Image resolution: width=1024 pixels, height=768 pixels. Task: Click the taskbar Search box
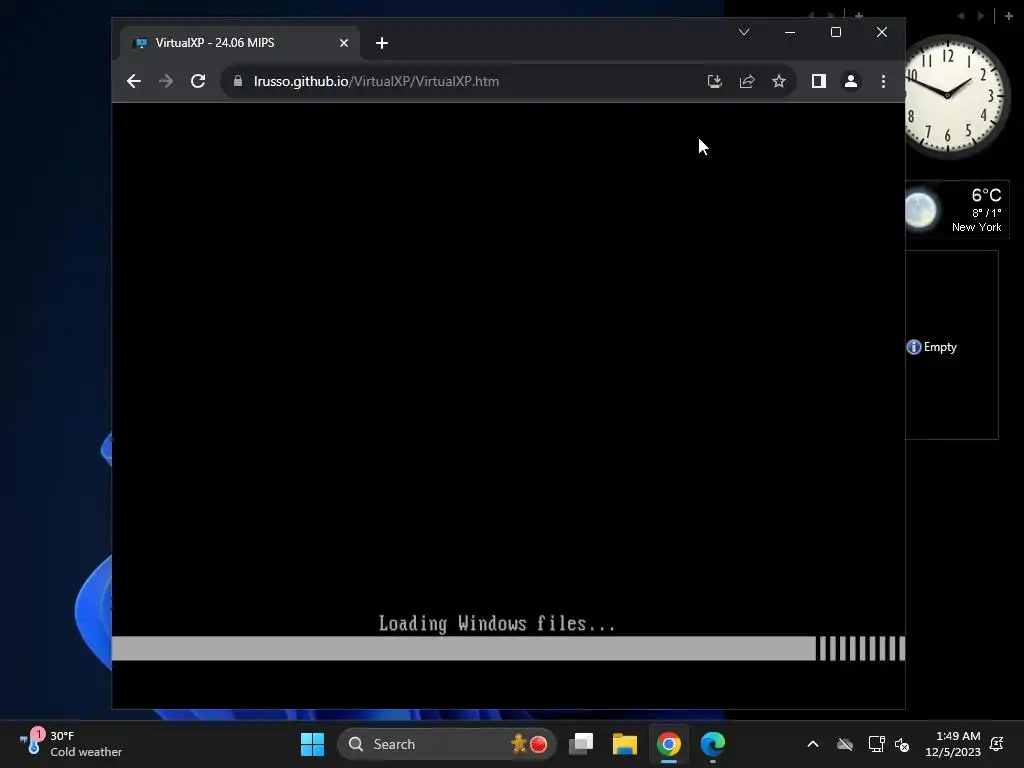(447, 744)
